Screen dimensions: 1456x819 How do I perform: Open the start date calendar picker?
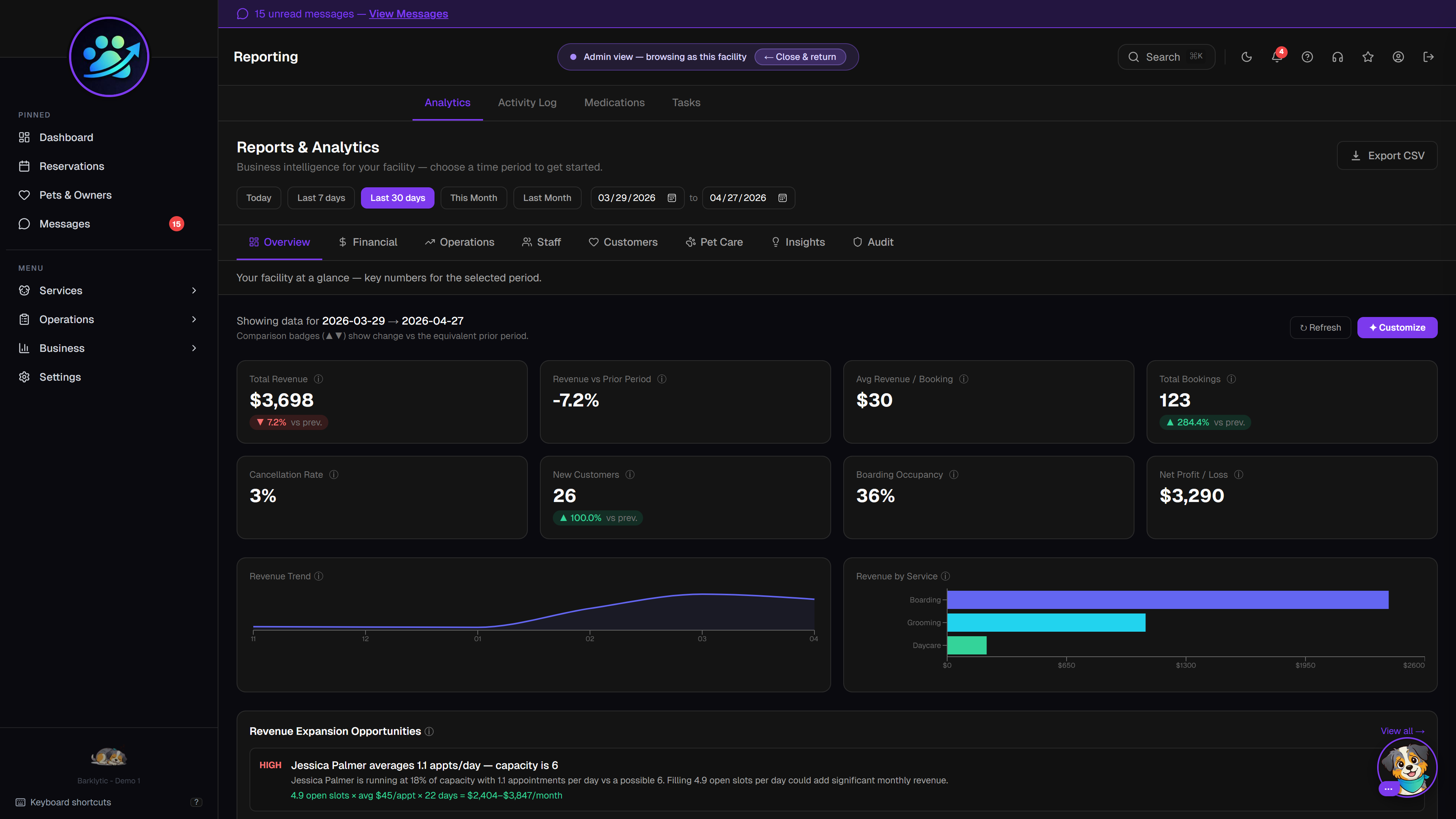pyautogui.click(x=672, y=198)
